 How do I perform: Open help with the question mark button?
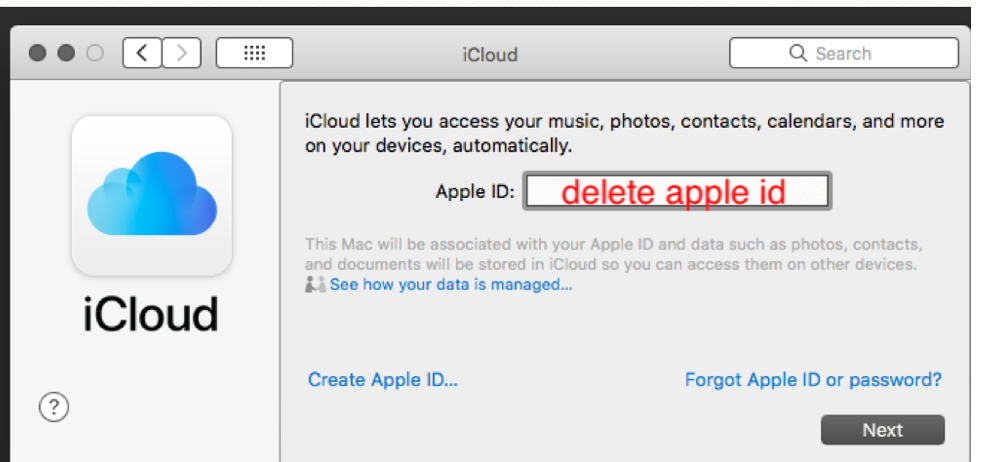pyautogui.click(x=53, y=406)
